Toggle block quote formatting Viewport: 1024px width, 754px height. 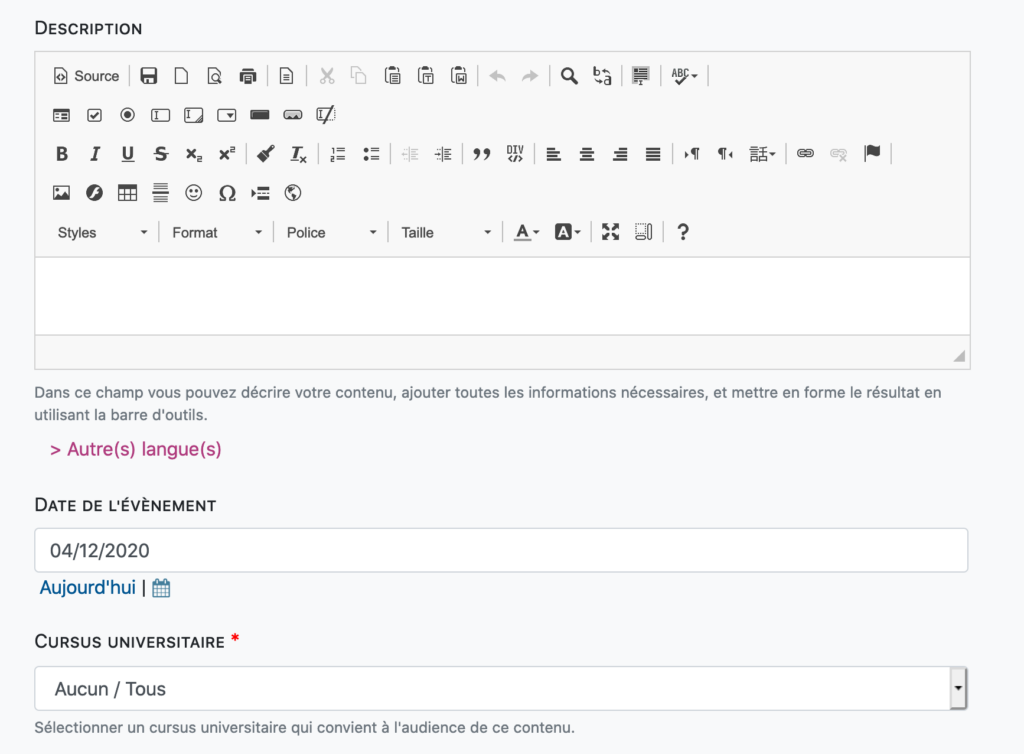(x=481, y=154)
